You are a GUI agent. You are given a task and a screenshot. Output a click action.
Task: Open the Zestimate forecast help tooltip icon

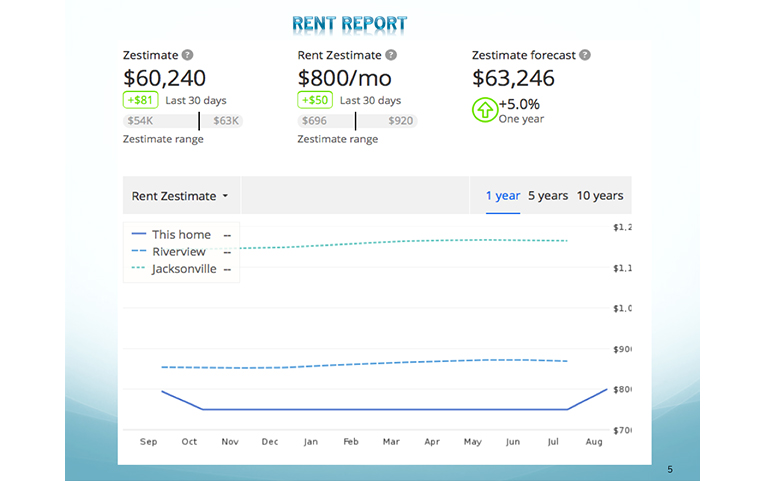click(x=585, y=56)
